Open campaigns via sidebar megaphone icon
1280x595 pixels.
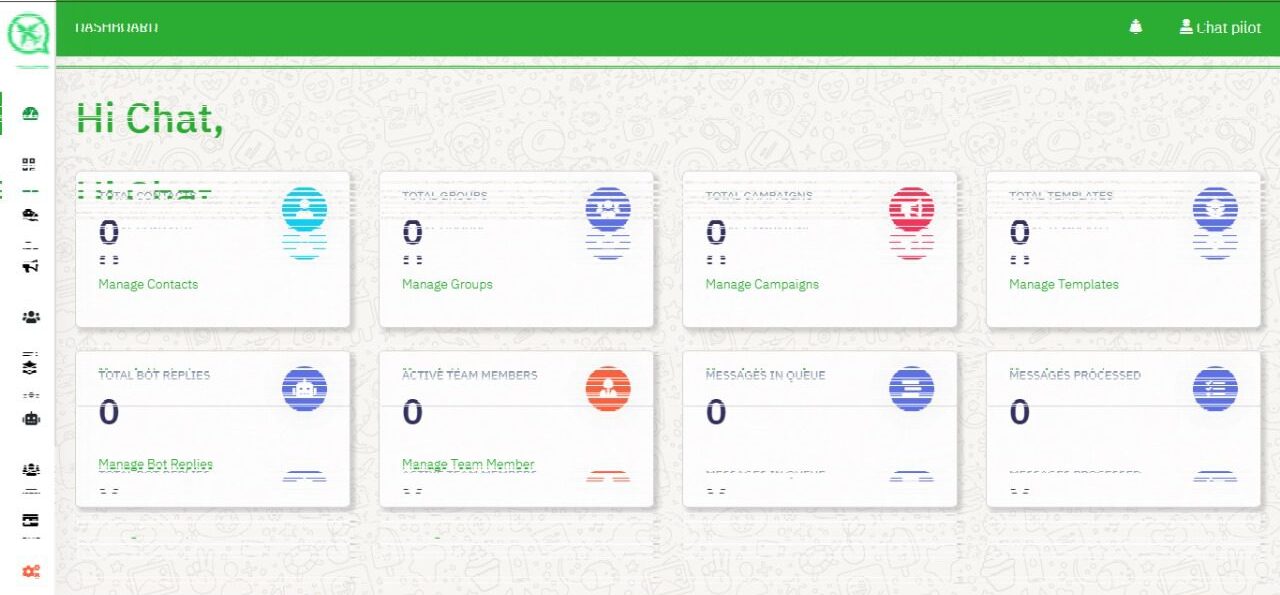tap(30, 266)
